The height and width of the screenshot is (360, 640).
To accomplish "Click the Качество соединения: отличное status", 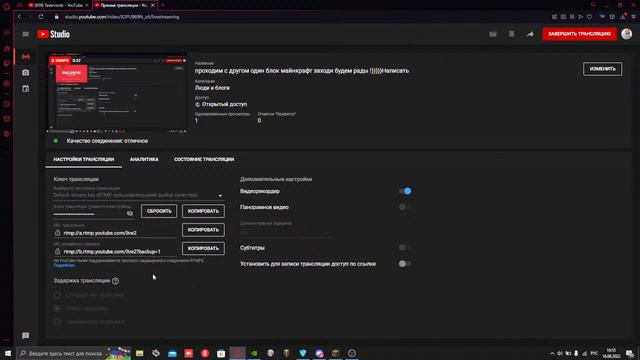I will [x=107, y=141].
